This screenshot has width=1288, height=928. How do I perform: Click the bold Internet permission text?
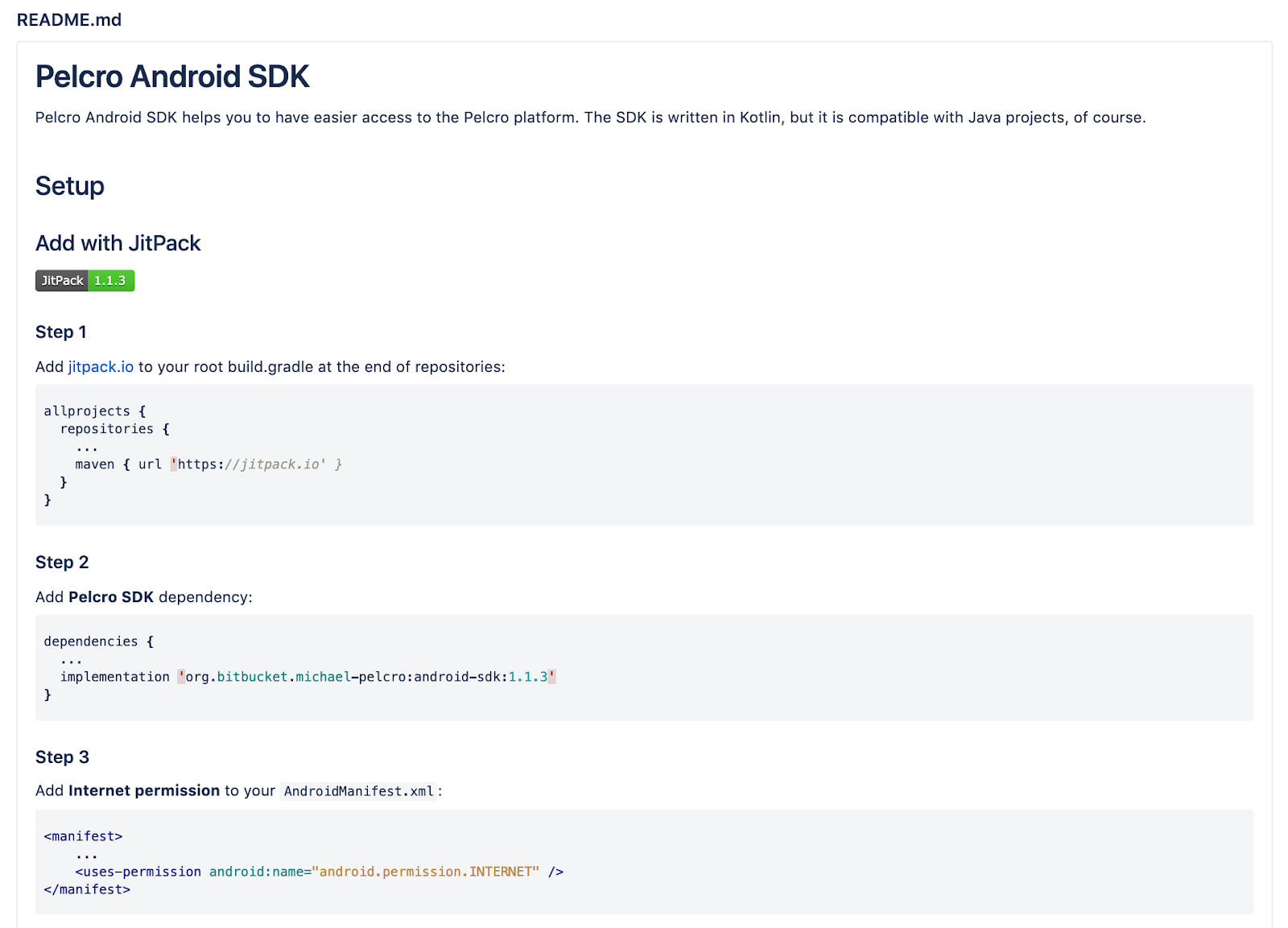click(144, 791)
